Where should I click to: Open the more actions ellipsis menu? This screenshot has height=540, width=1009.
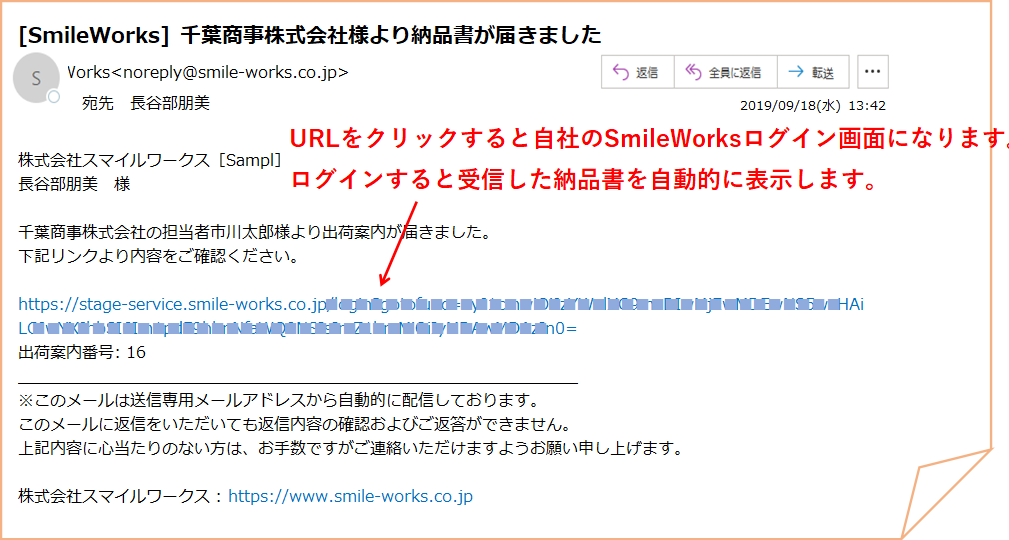(872, 71)
